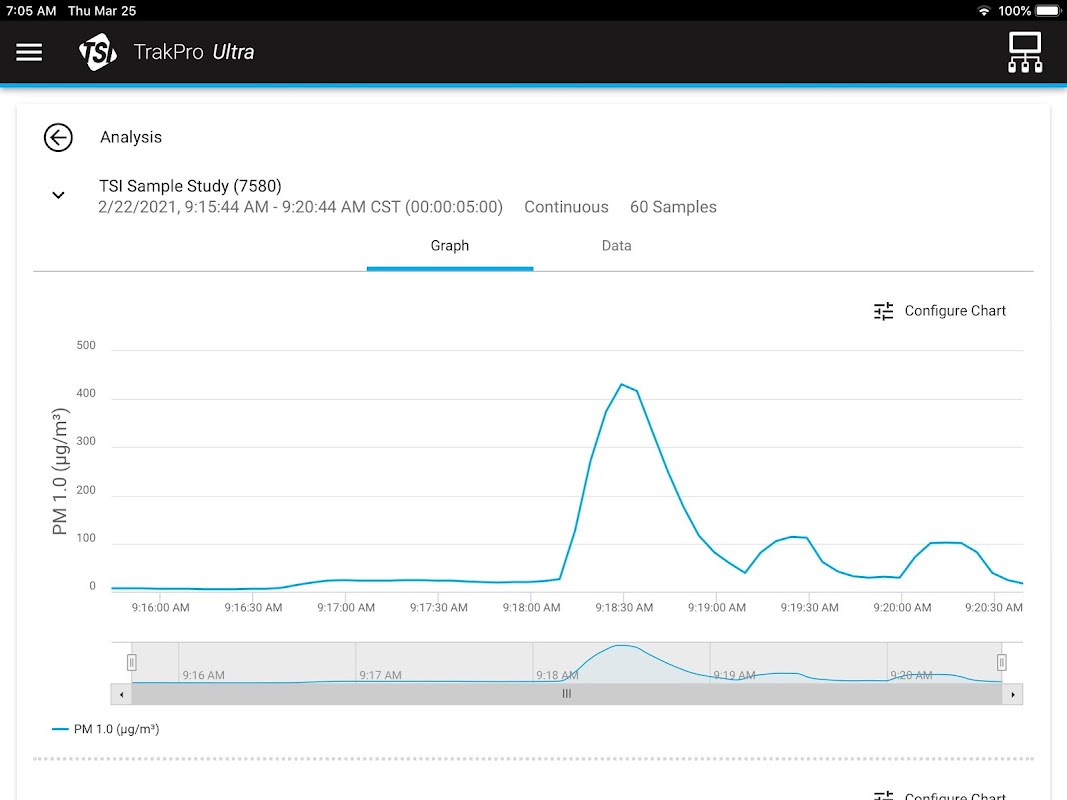Viewport: 1067px width, 800px height.
Task: Click the Configure Chart sliders icon
Action: (883, 311)
